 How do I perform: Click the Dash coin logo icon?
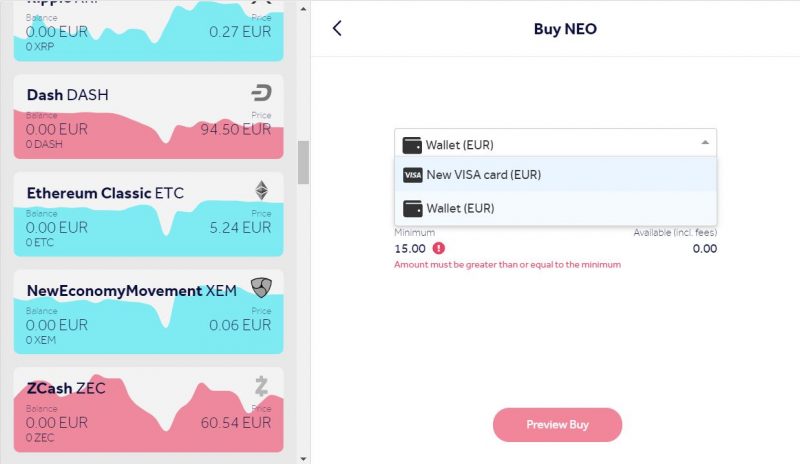tap(261, 93)
